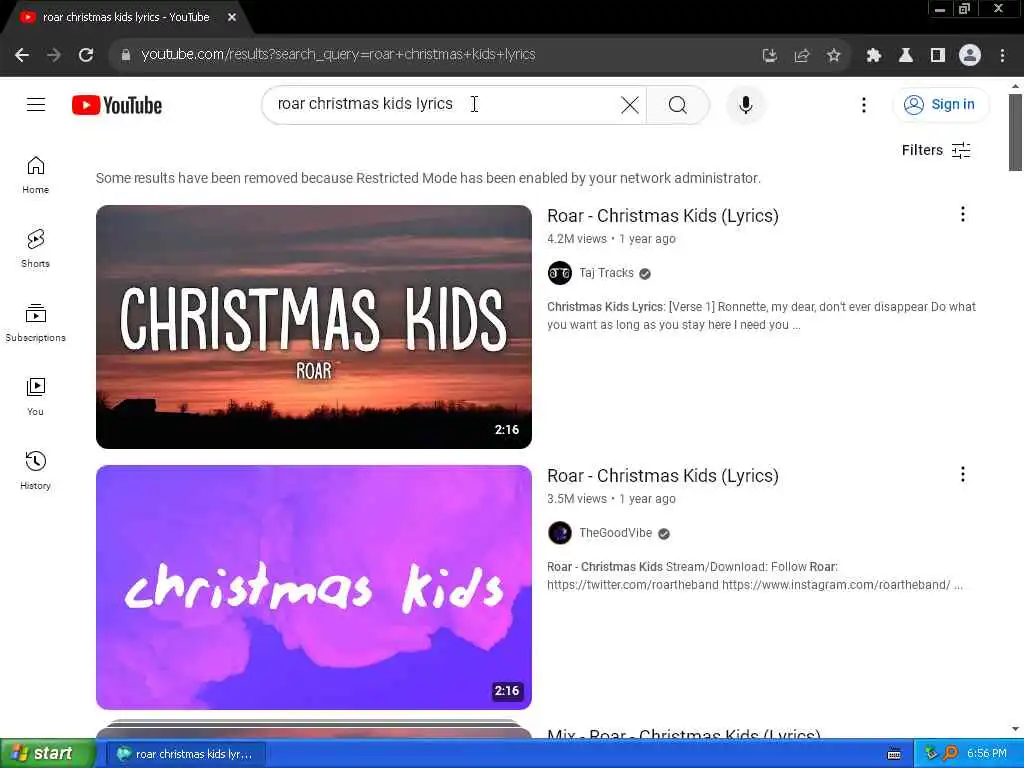Click the scrollbar down arrow

click(x=1015, y=729)
